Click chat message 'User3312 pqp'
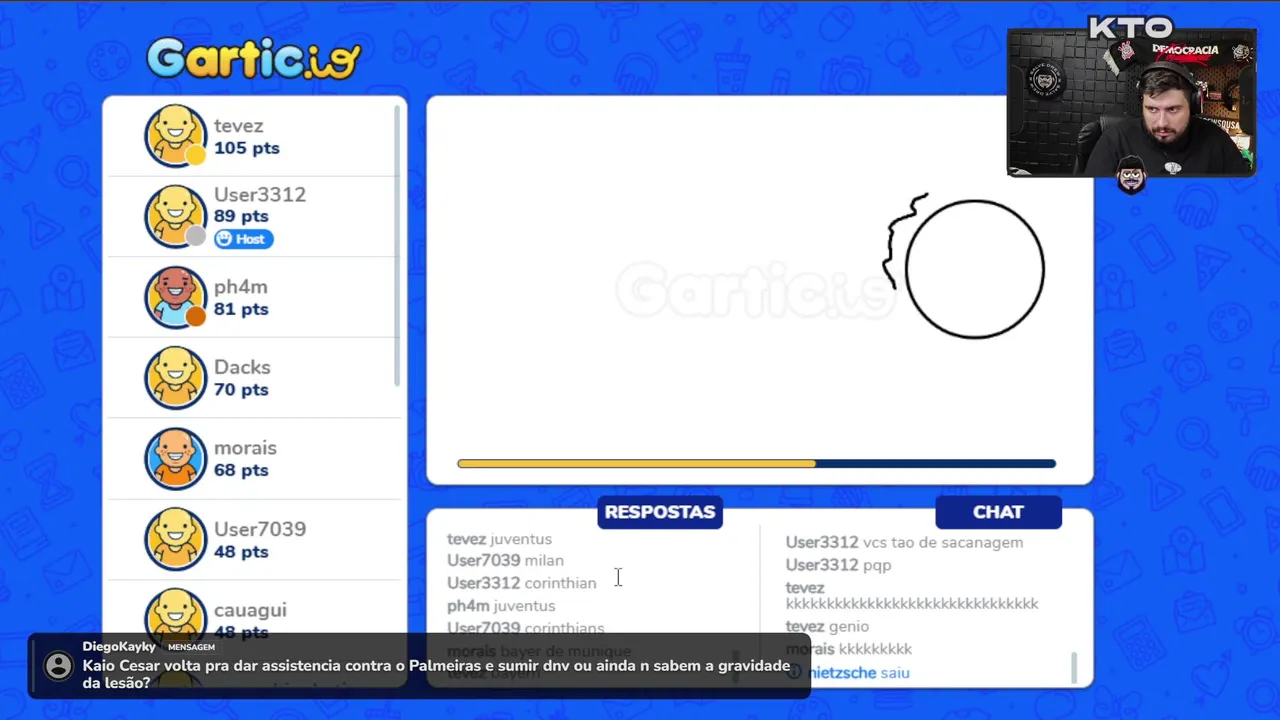The width and height of the screenshot is (1280, 720). 838,565
